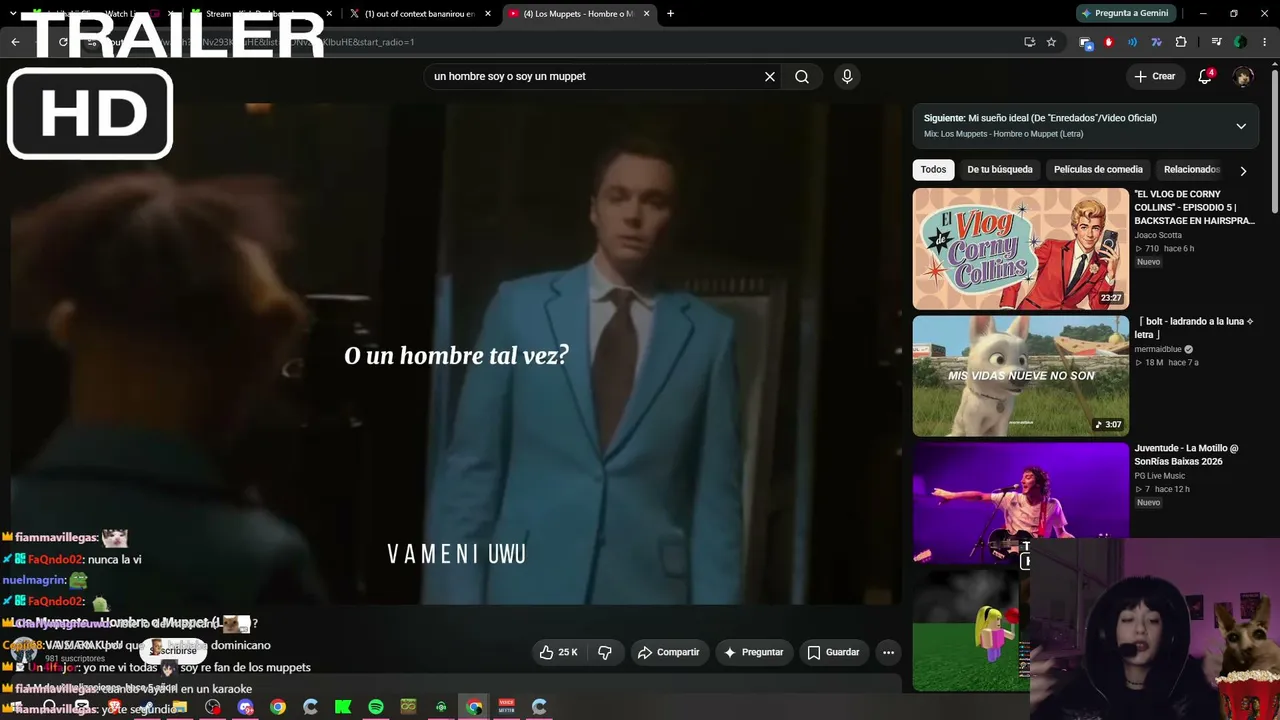Close the Los Muppets YouTube tab
Screen dimensions: 1280x720
click(x=647, y=14)
